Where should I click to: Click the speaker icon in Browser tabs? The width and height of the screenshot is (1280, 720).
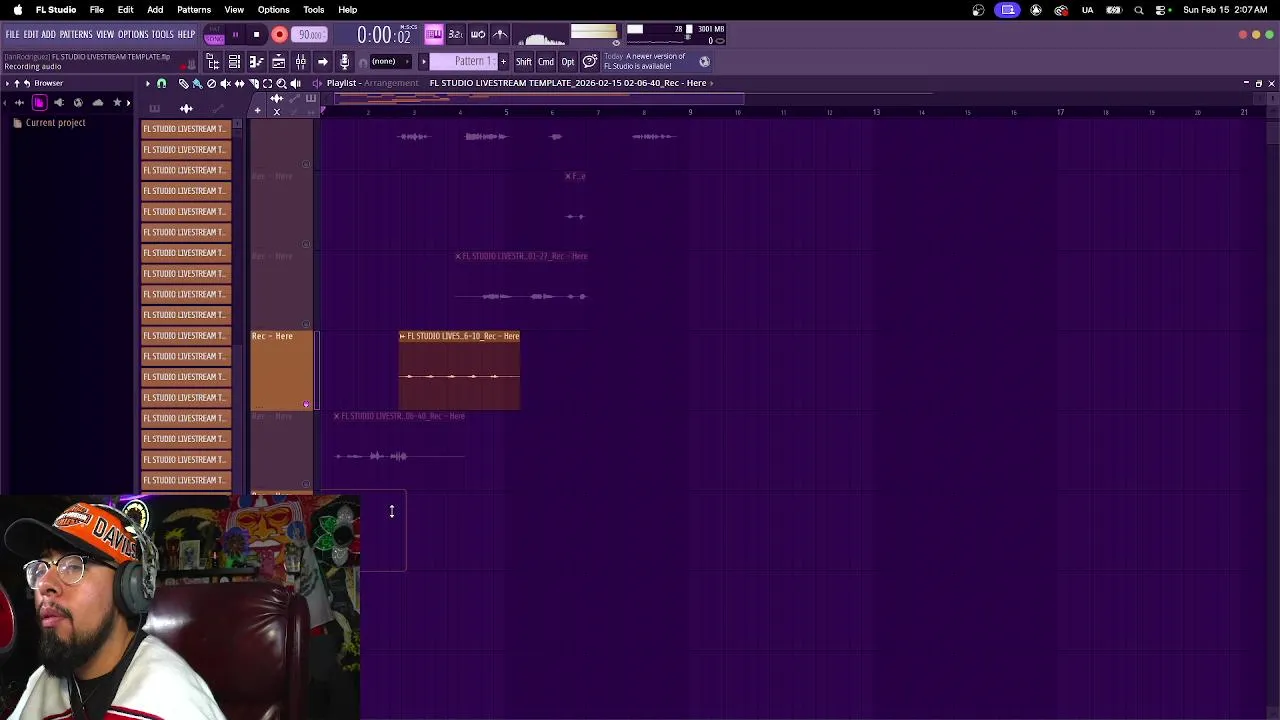click(59, 102)
